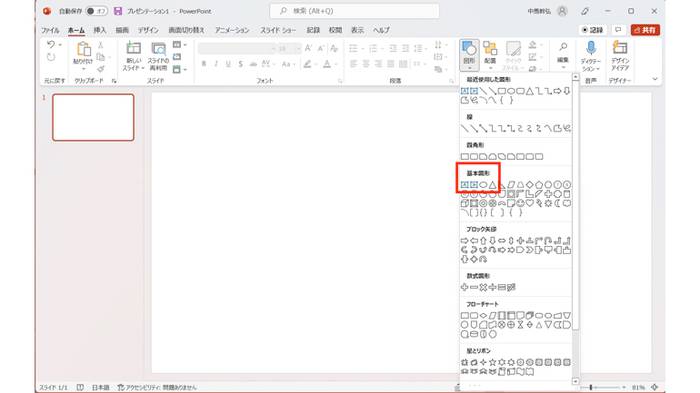Click the 共有 share button
The image size is (700, 393).
point(646,30)
